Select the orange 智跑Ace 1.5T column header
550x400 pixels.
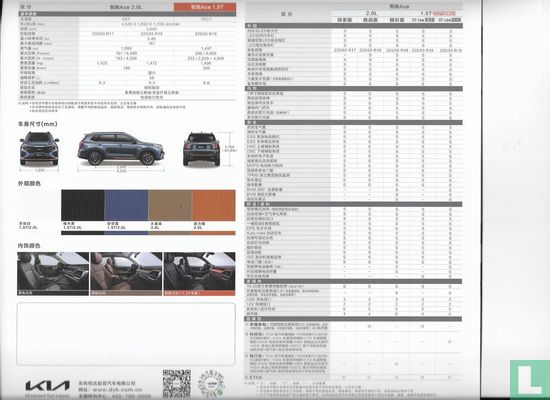tap(205, 7)
